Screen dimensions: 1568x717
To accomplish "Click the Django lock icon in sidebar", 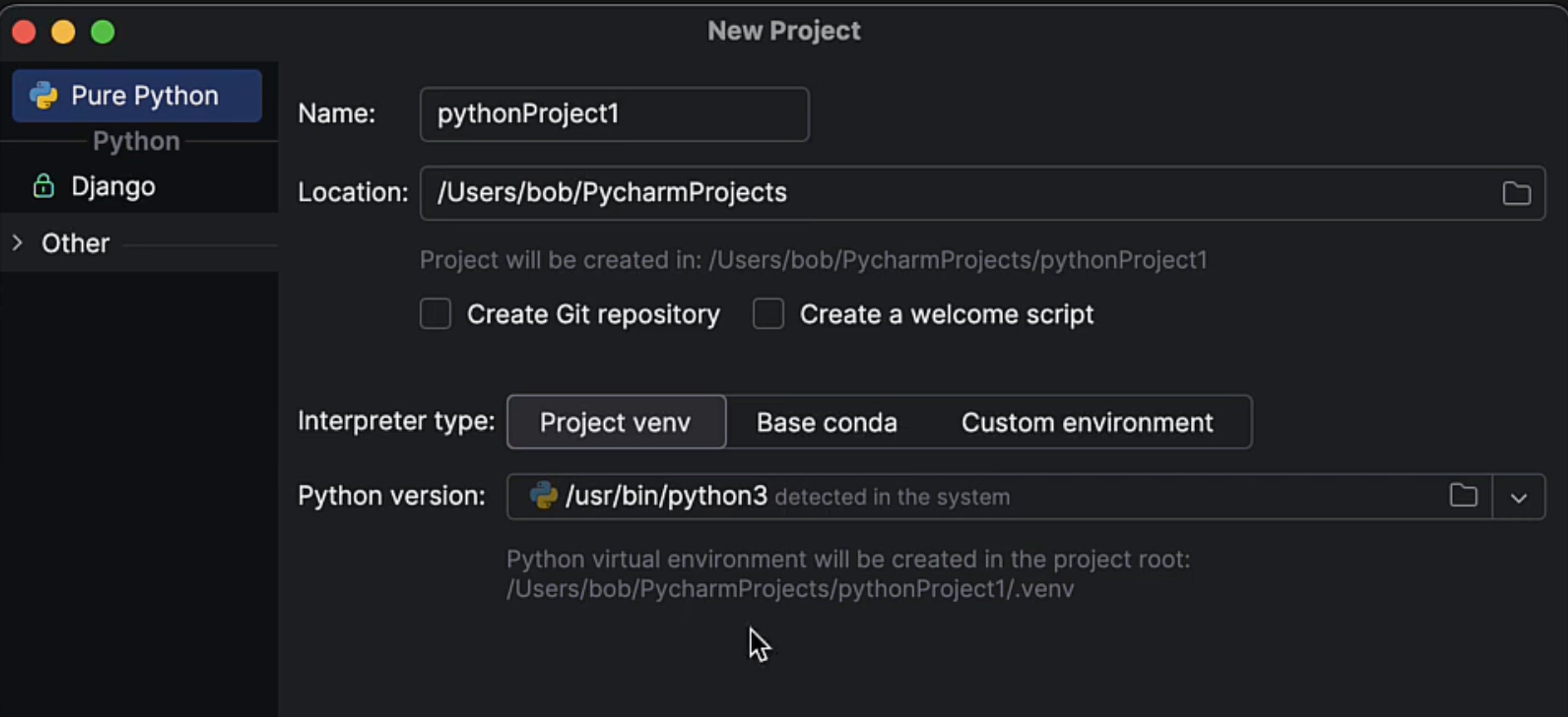I will tap(43, 186).
